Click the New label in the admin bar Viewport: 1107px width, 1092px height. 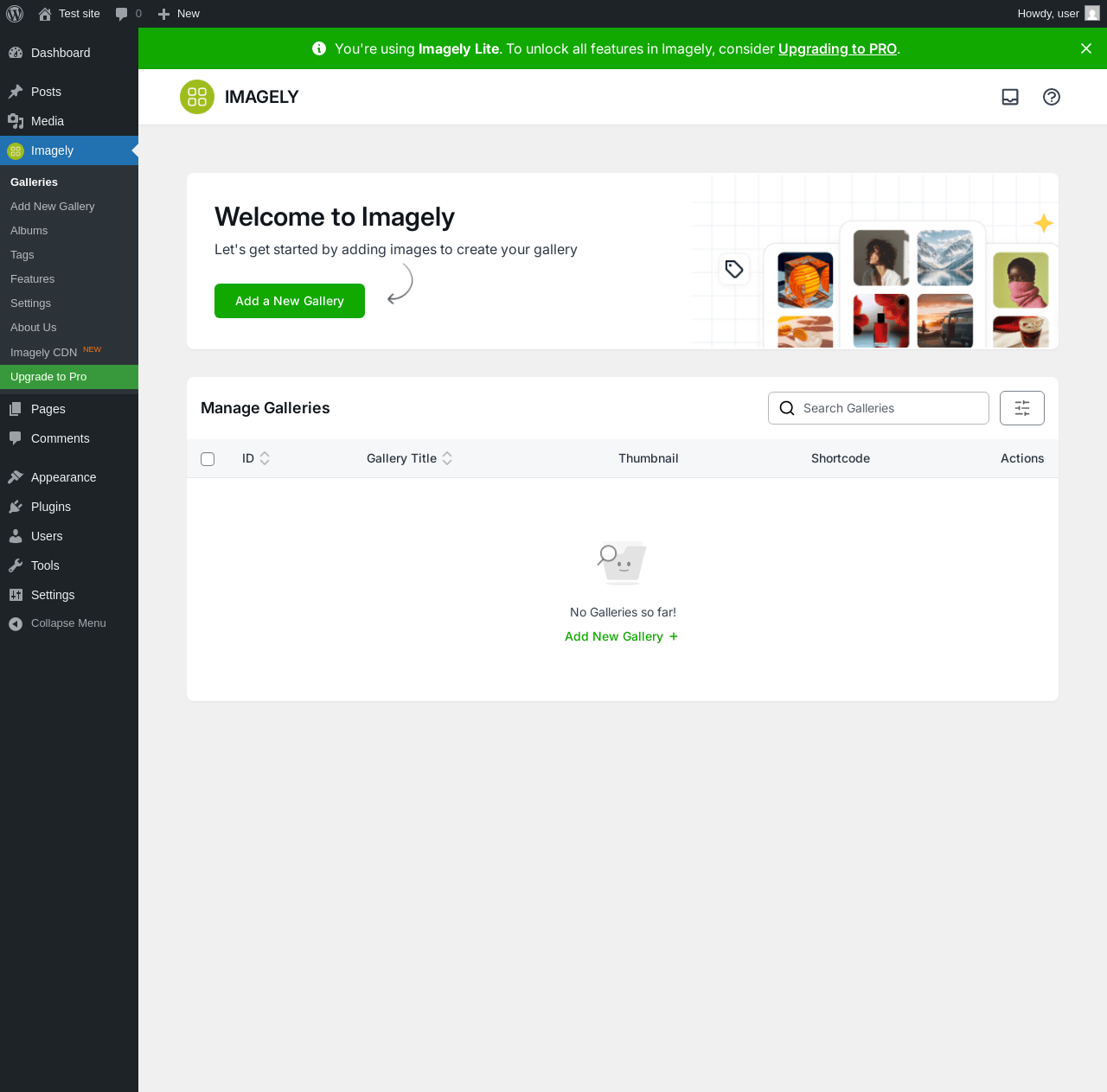[x=189, y=14]
